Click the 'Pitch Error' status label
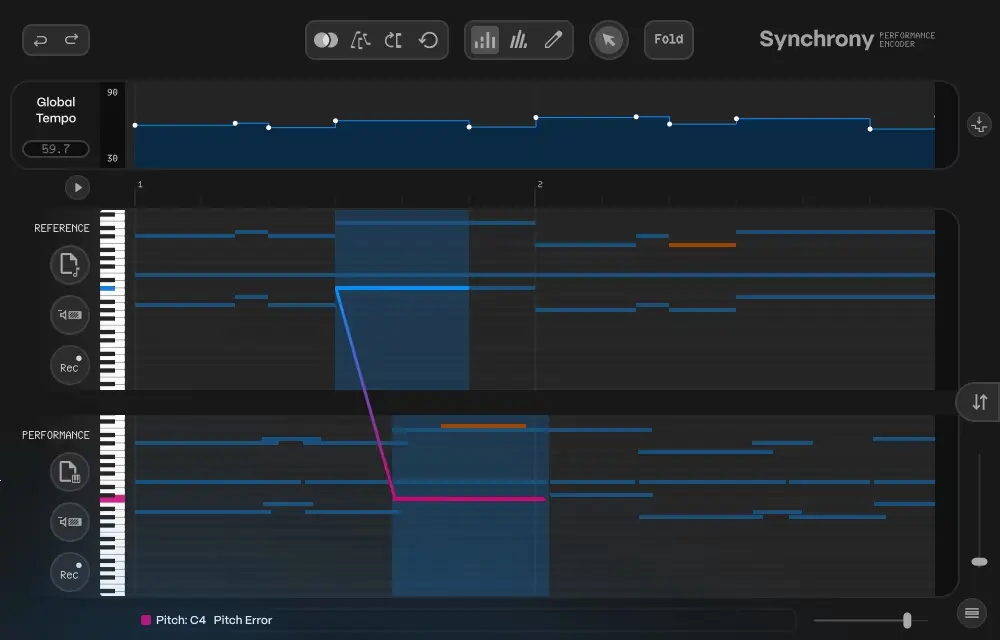The width and height of the screenshot is (1000, 640). tap(243, 620)
